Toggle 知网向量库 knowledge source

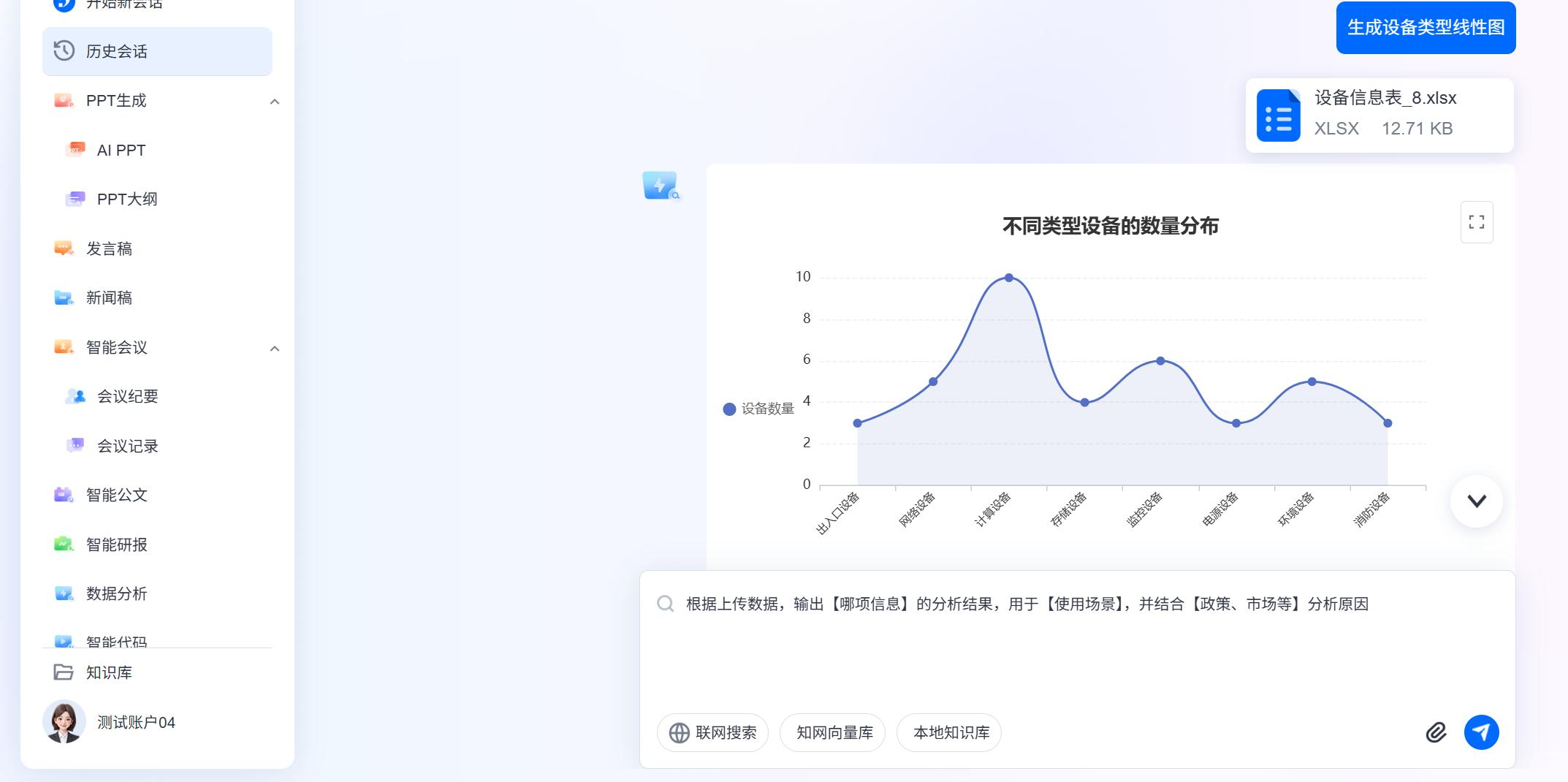832,732
